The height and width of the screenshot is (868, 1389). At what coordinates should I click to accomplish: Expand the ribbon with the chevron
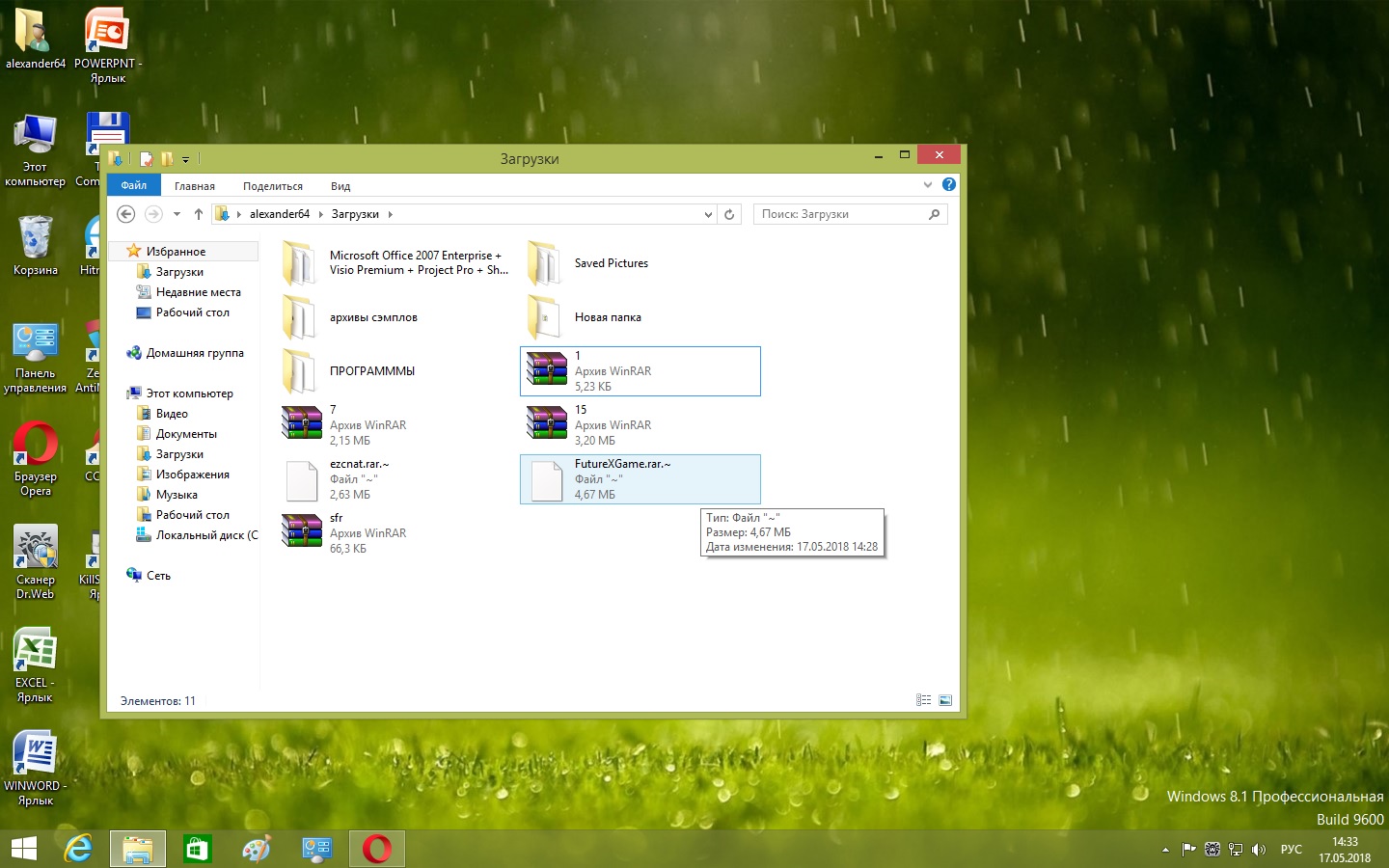click(928, 184)
